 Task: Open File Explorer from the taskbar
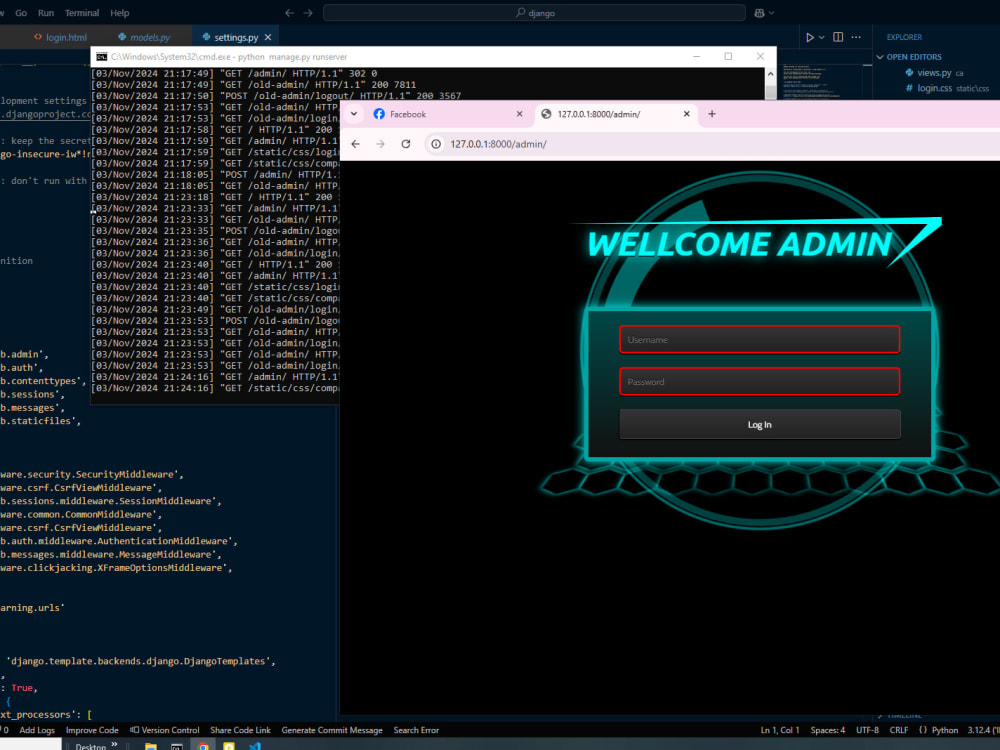coord(151,746)
